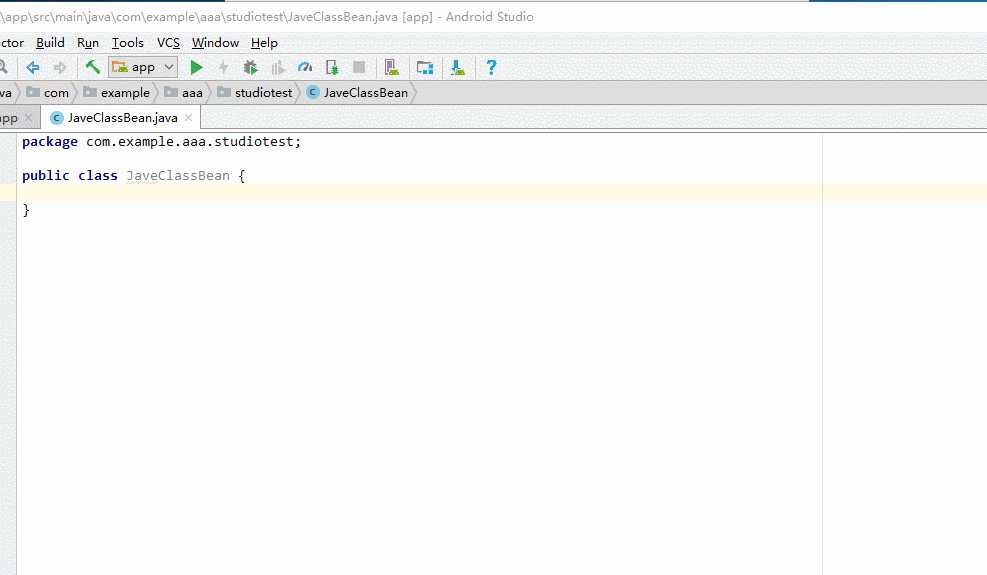Click the Make Project hammer icon
The image size is (987, 575).
93,67
